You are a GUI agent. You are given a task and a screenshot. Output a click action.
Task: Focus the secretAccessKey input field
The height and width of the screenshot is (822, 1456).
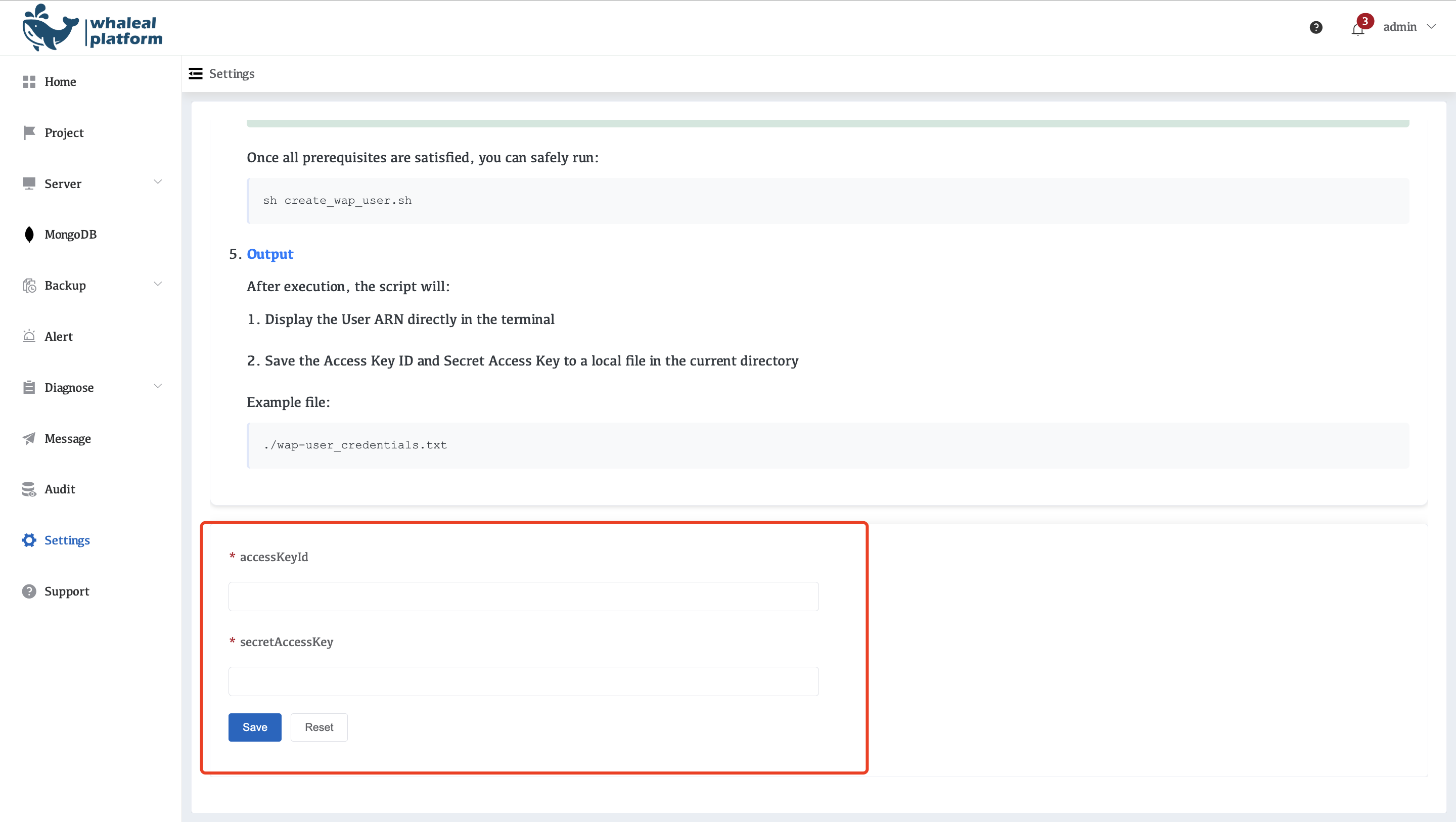click(523, 681)
